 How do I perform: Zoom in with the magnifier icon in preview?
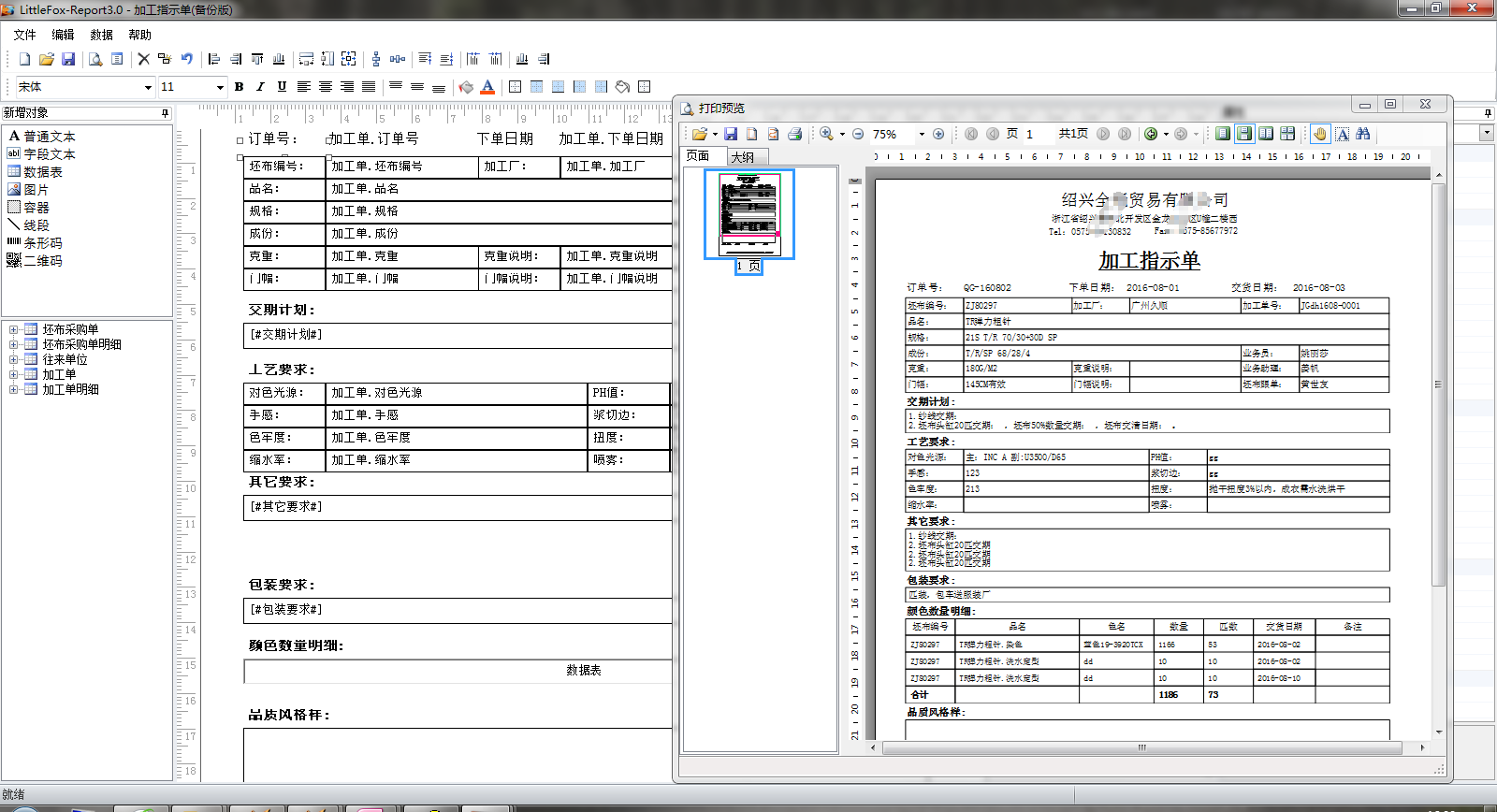point(826,134)
